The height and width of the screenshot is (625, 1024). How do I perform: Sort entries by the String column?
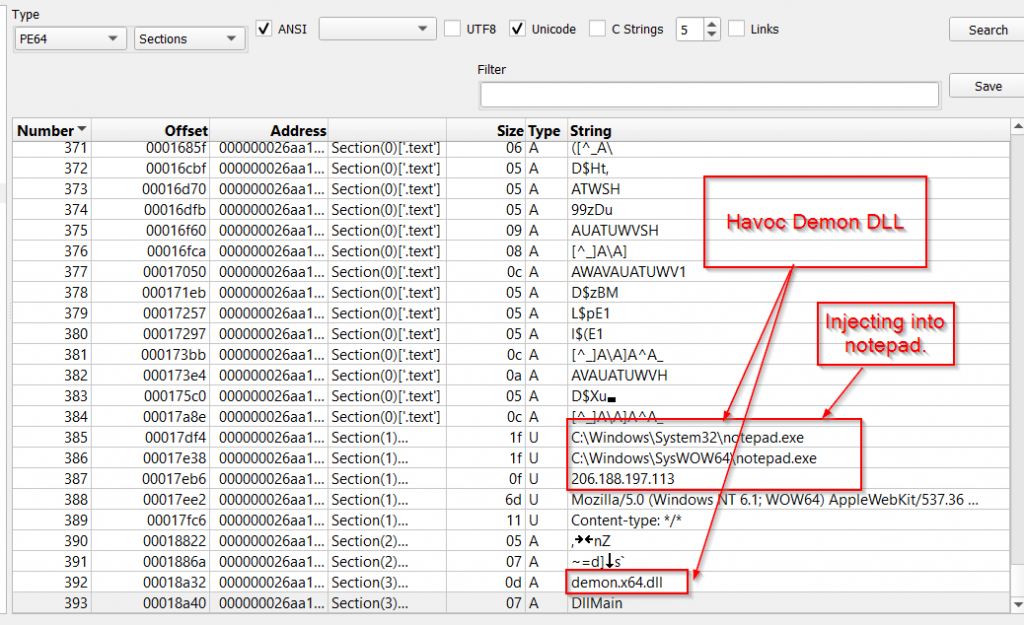pos(589,130)
